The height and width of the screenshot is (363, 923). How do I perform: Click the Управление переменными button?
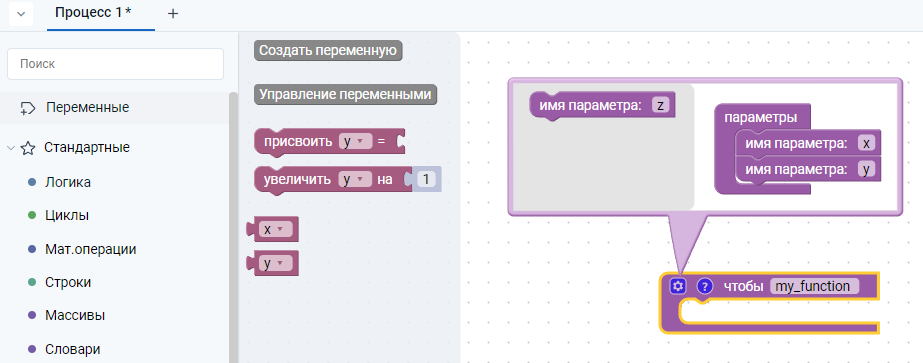click(x=346, y=94)
